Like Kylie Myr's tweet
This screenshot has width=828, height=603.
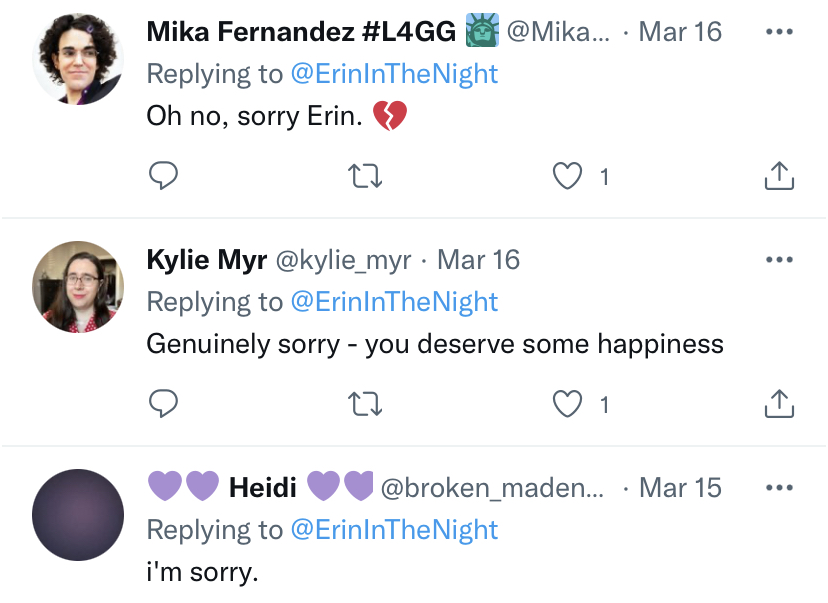click(x=568, y=404)
